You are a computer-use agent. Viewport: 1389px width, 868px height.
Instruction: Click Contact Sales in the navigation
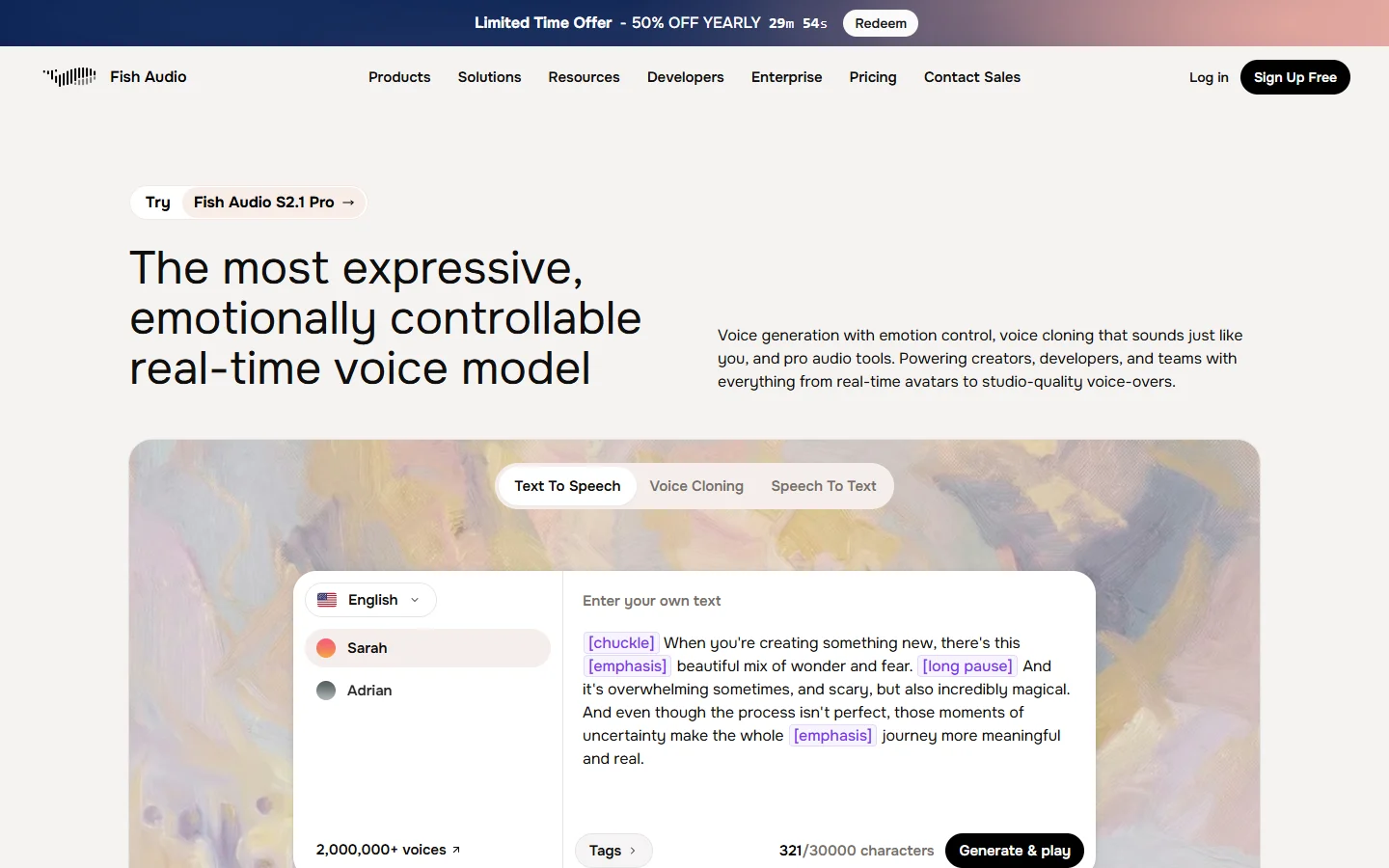click(x=971, y=77)
